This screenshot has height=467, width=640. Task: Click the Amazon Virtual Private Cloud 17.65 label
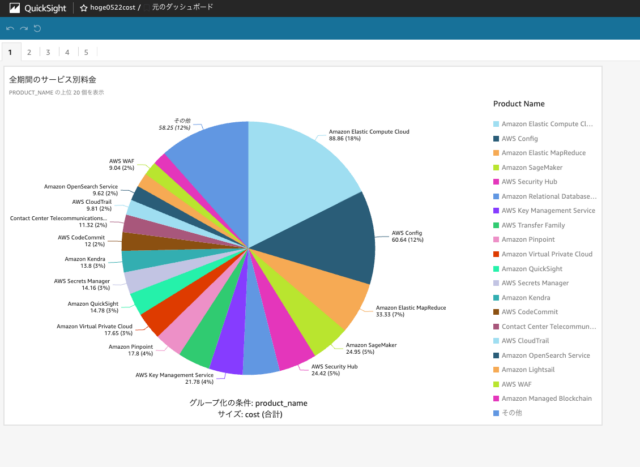(x=95, y=329)
